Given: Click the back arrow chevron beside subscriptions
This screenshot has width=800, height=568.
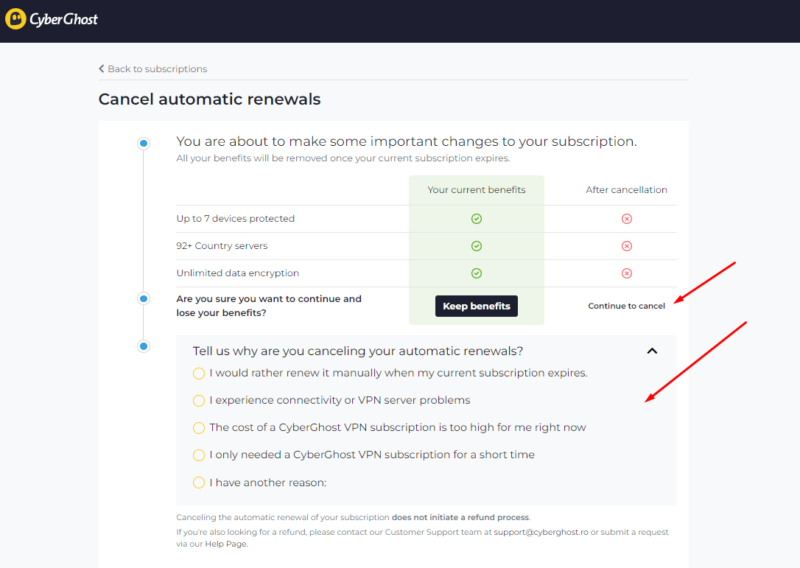Looking at the screenshot, I should 102,68.
